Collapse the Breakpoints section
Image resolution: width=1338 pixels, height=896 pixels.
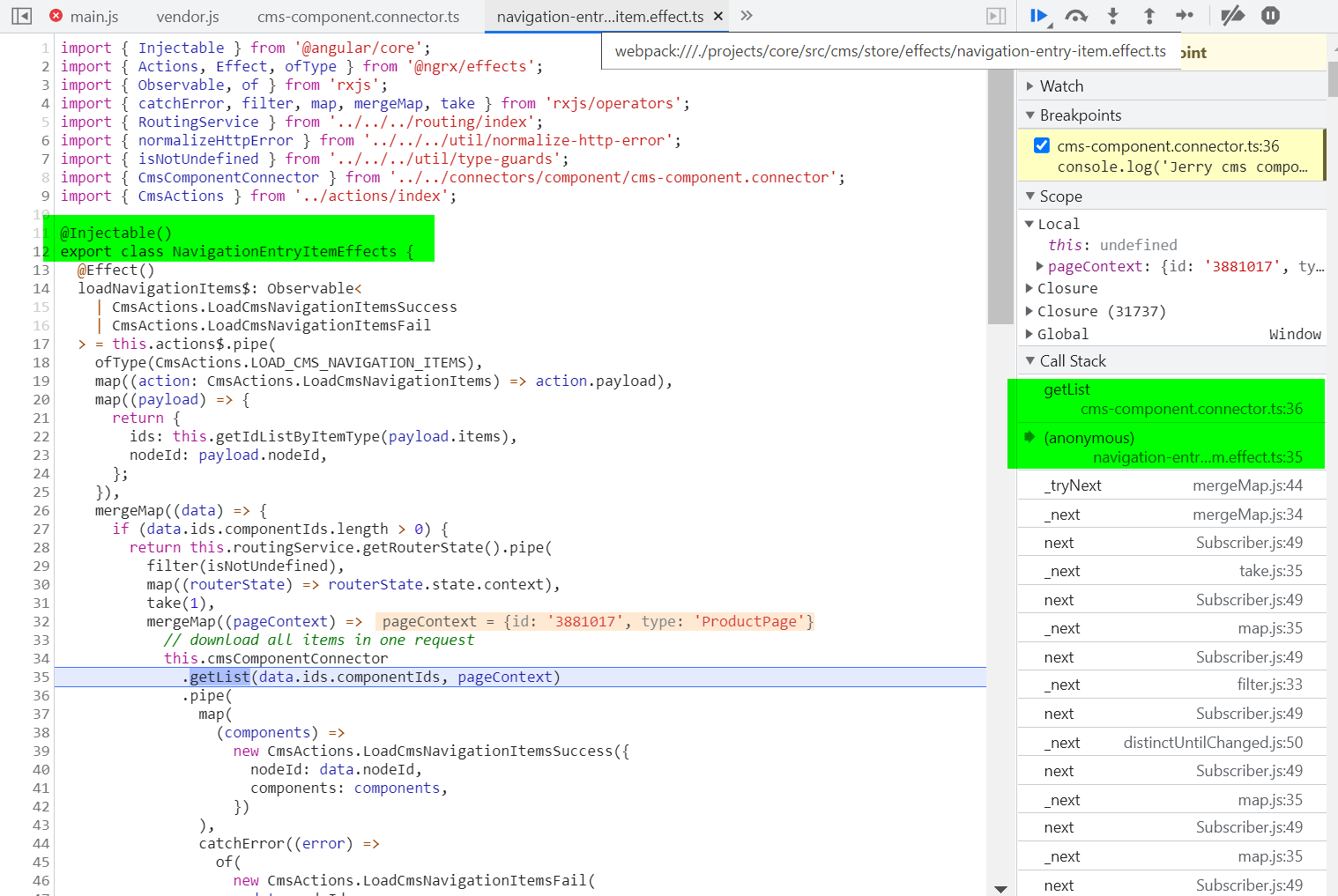click(x=1172, y=115)
